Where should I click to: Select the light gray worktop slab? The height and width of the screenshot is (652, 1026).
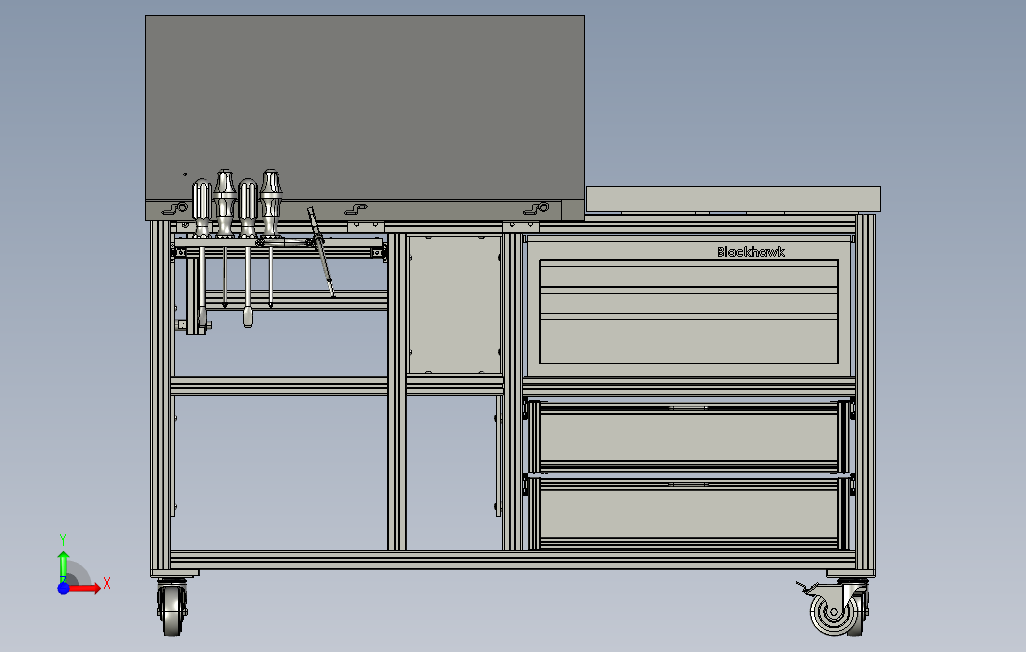[733, 199]
